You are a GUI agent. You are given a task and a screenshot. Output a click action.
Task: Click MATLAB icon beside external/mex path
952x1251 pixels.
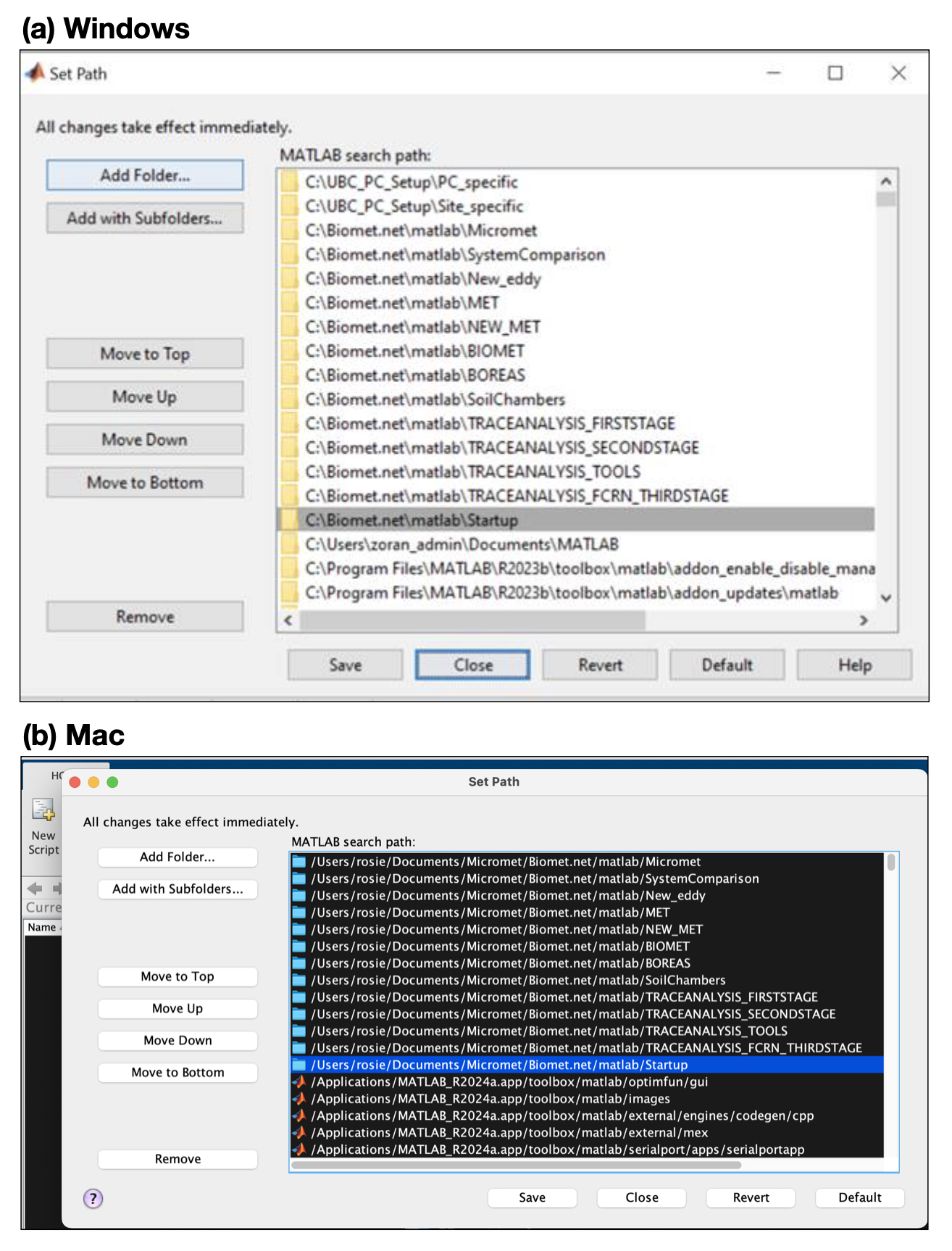tap(299, 1132)
